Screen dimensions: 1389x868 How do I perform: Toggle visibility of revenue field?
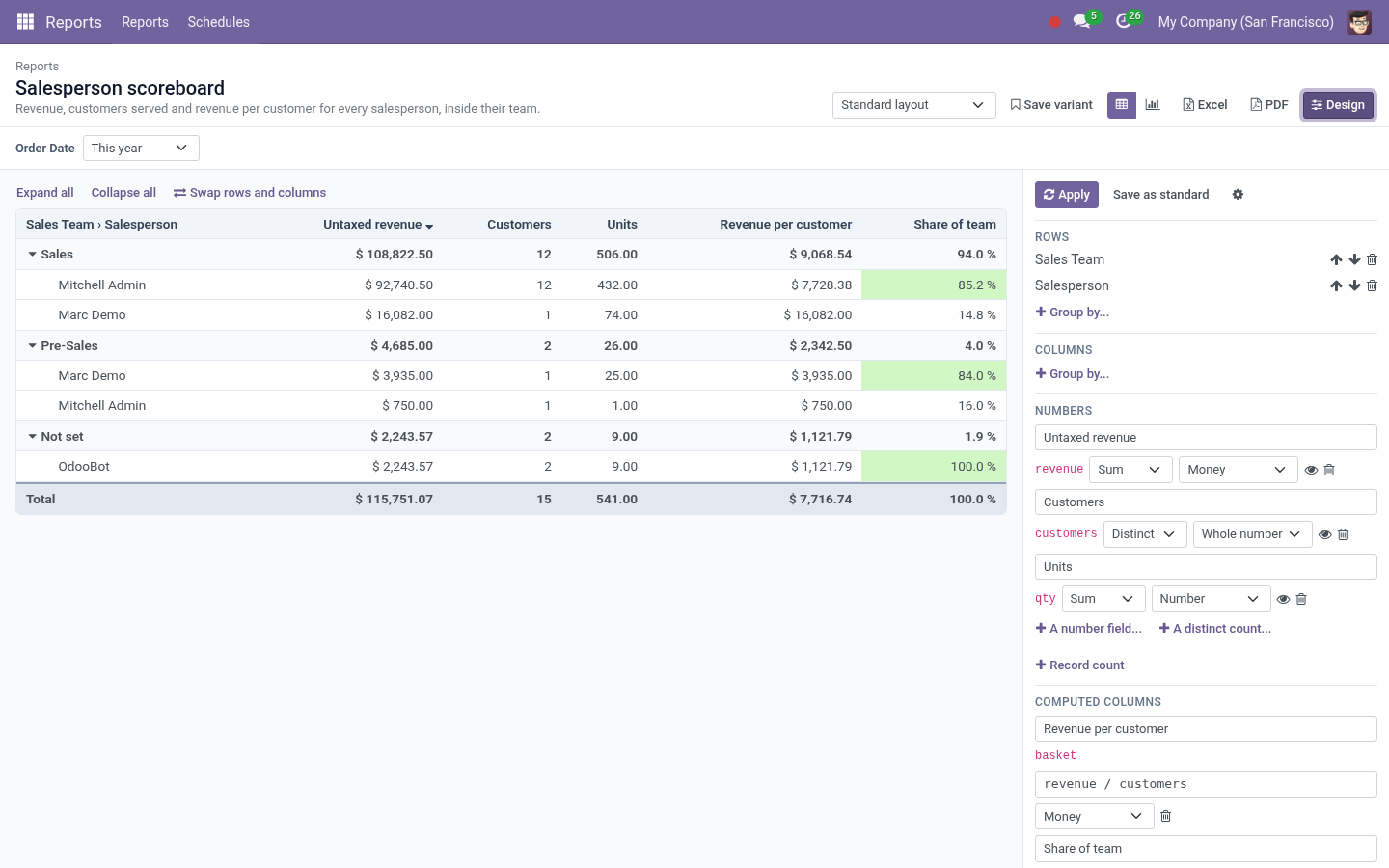1311,470
